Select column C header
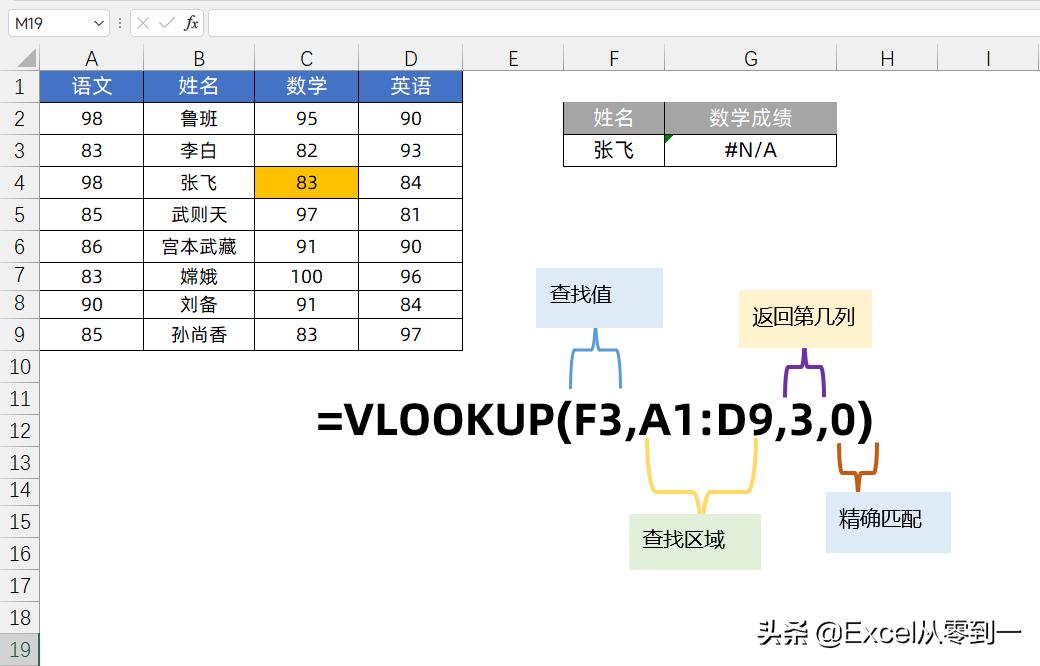The image size is (1040, 666). click(306, 58)
